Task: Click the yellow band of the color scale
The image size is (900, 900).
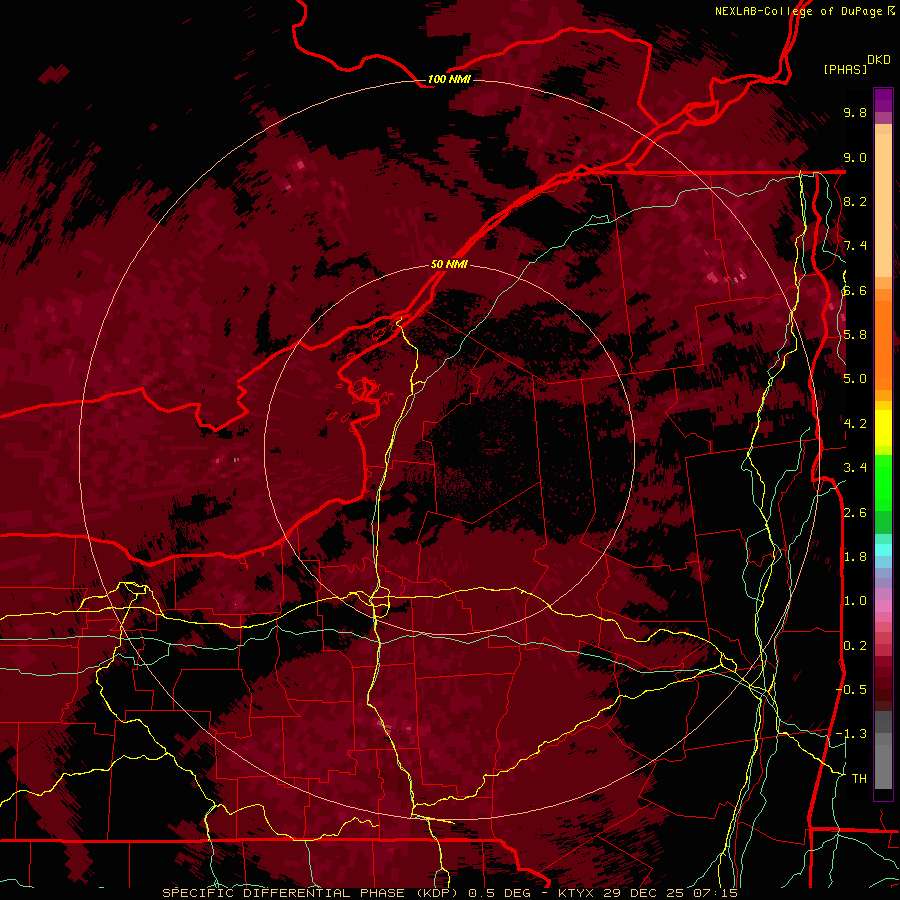Action: click(x=883, y=428)
